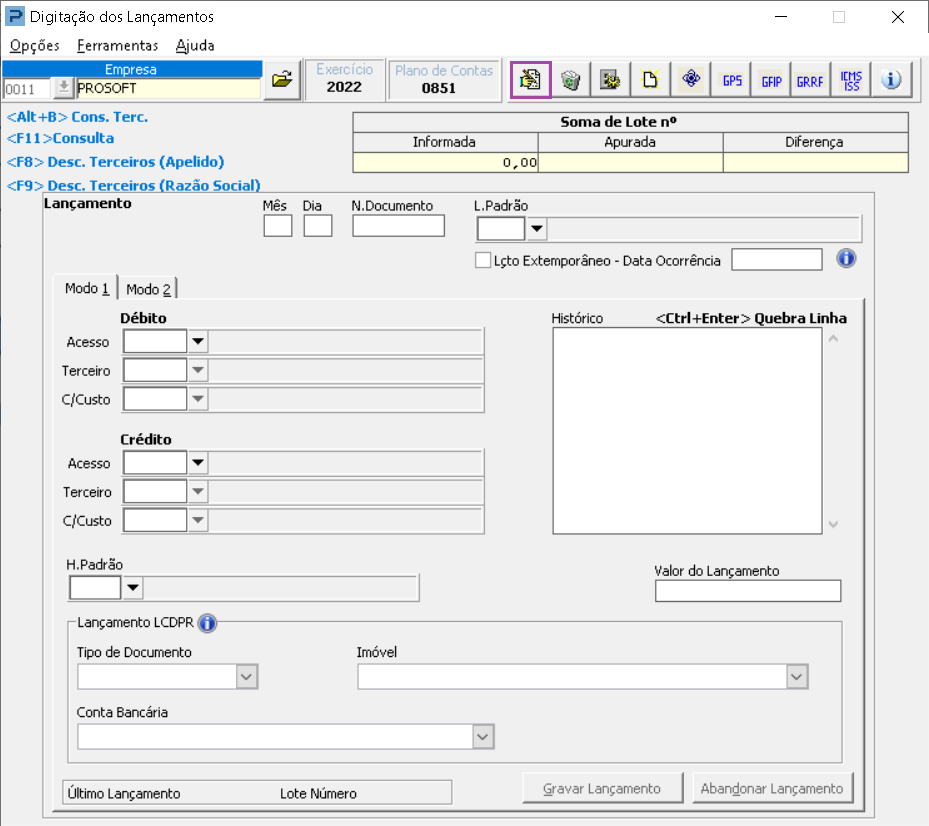This screenshot has height=826, width=929.
Task: Click the GFIP toolbar button
Action: tap(771, 80)
